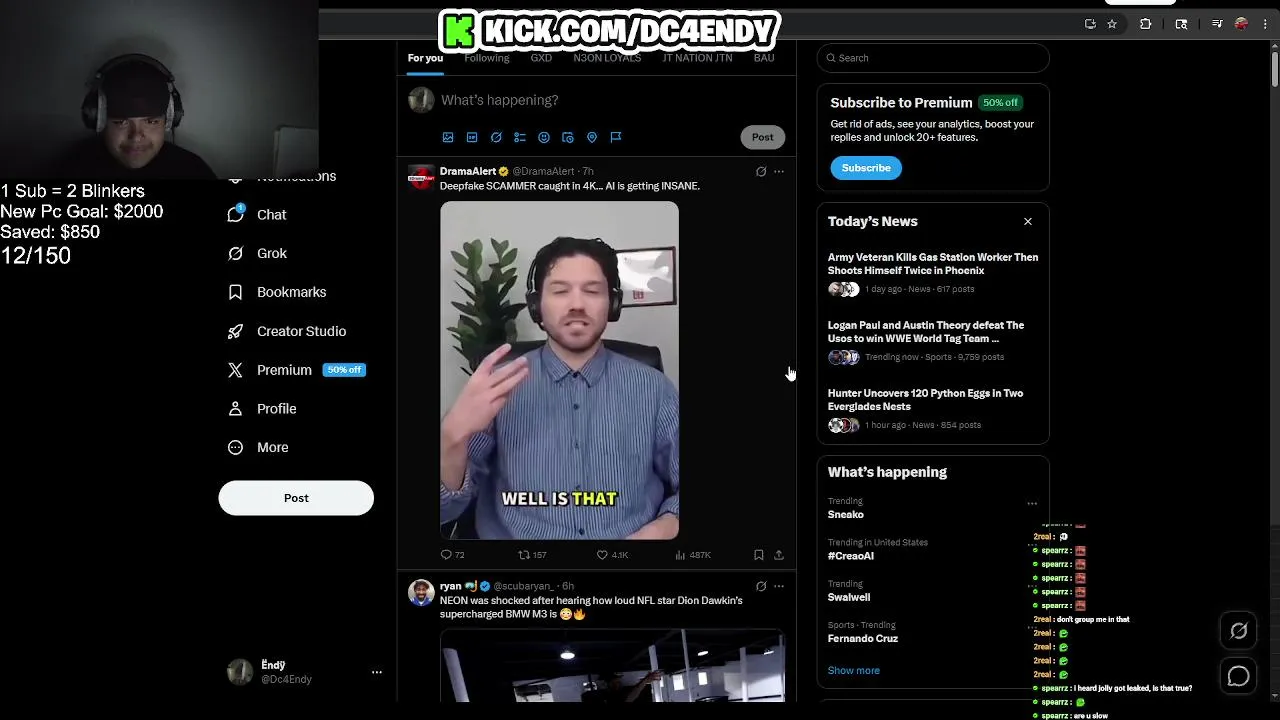Expand the More menu in sidebar
The width and height of the screenshot is (1280, 720).
[258, 448]
